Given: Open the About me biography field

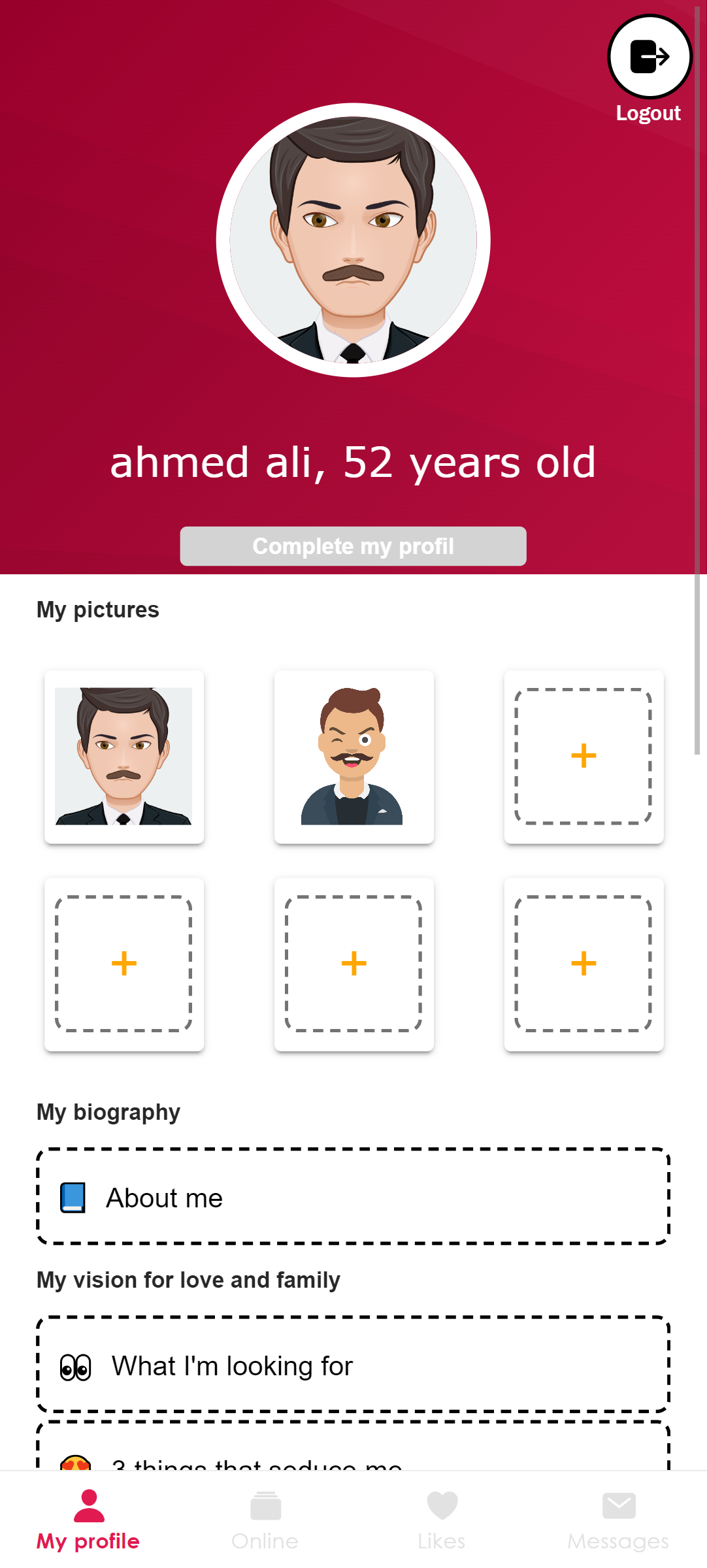Looking at the screenshot, I should point(354,1197).
